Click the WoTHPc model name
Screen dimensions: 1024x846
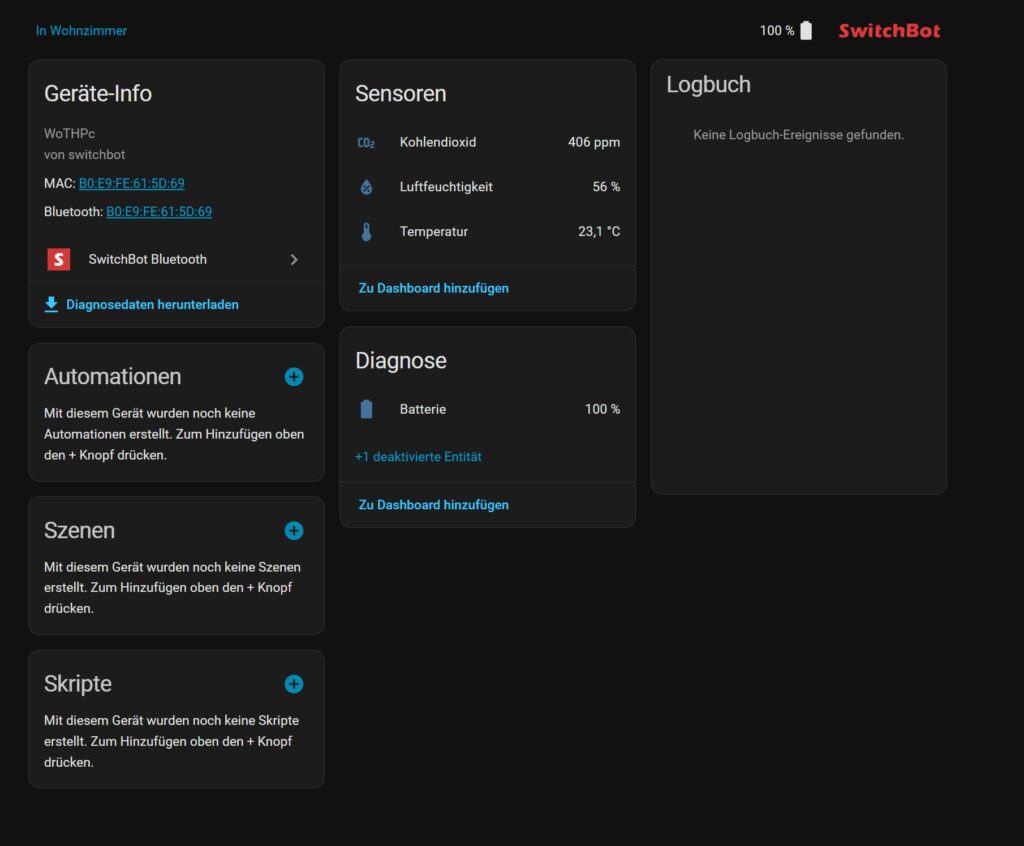coord(69,133)
